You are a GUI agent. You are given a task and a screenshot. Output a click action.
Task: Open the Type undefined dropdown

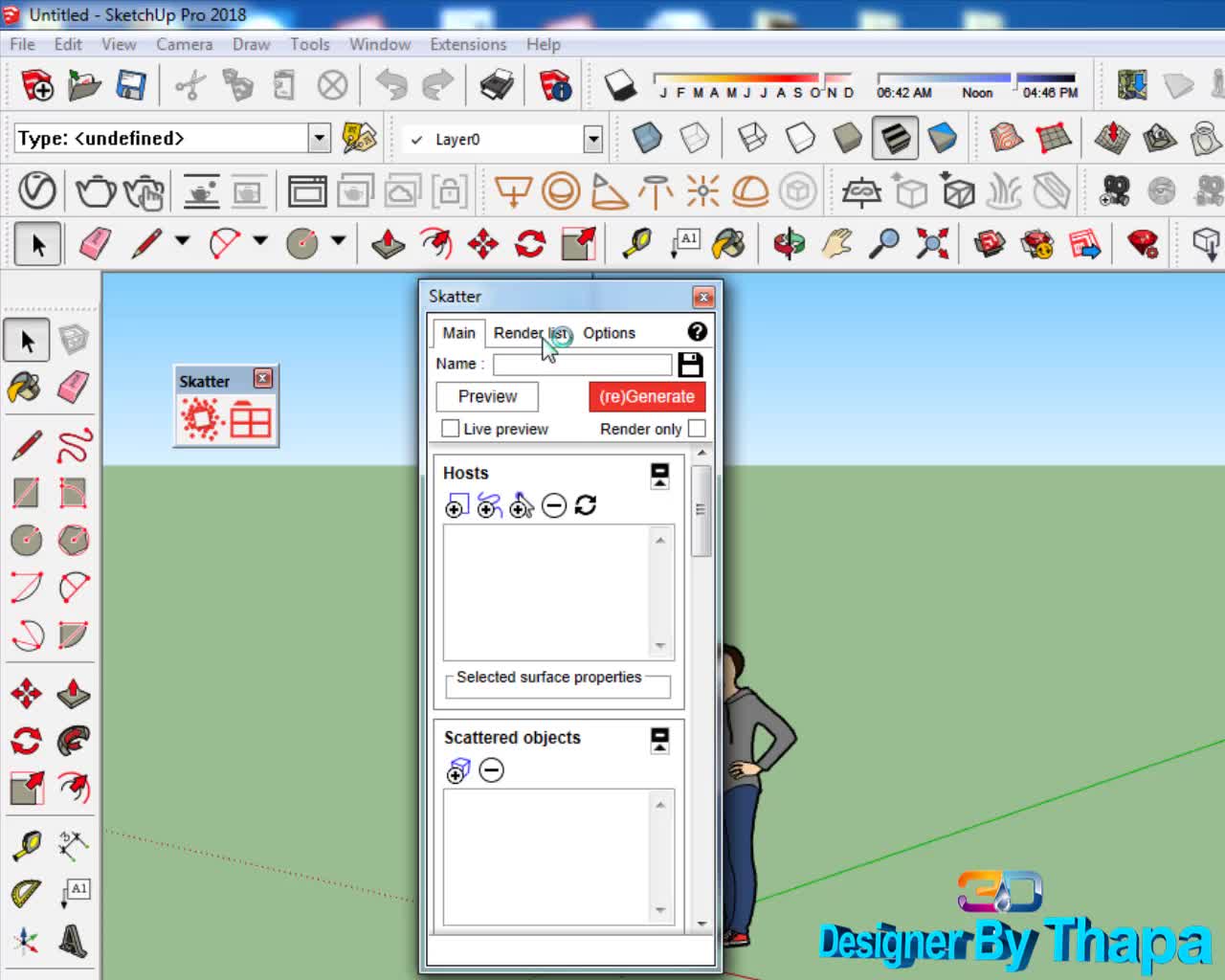tap(320, 138)
